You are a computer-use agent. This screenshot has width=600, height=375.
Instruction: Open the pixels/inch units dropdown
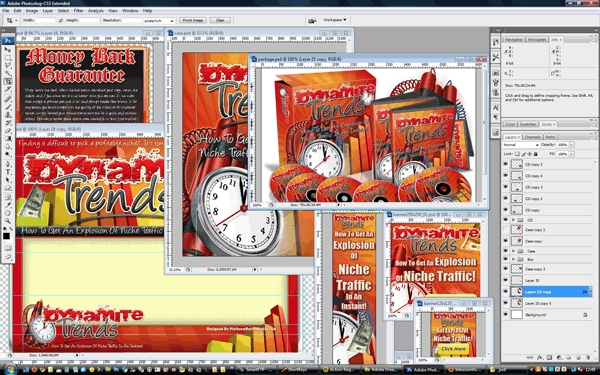tap(159, 21)
